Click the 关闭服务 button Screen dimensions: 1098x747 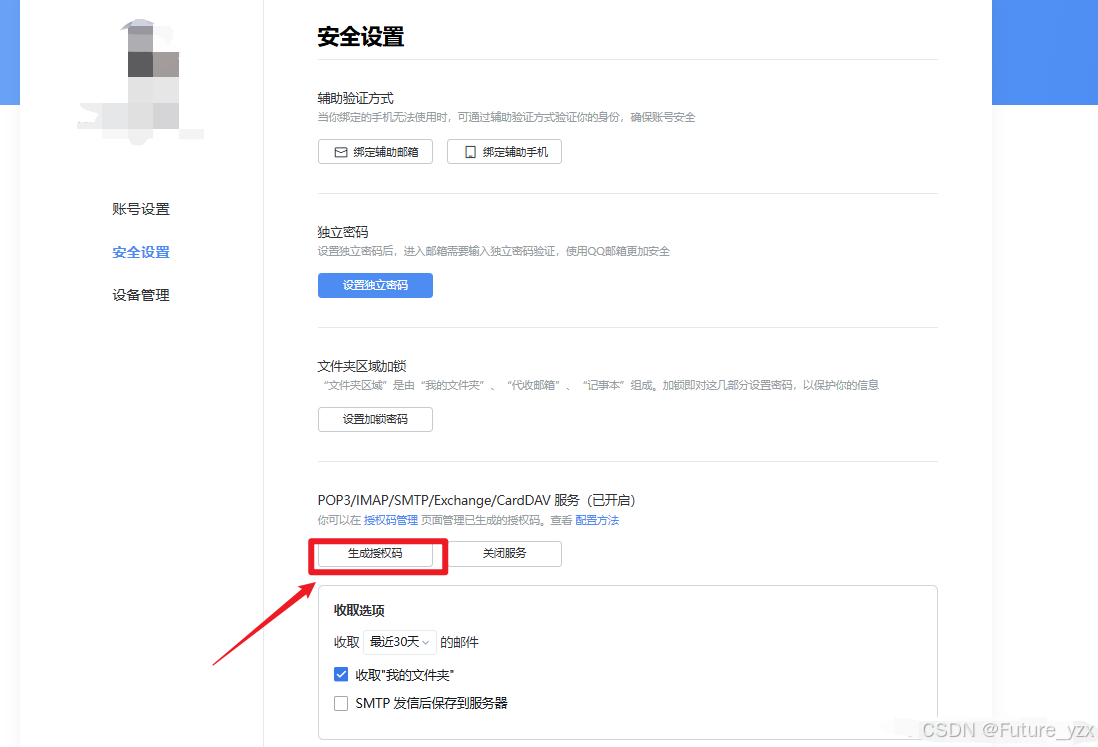(504, 553)
